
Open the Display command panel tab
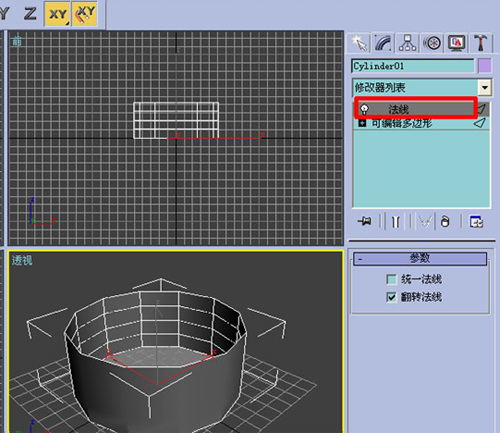click(457, 43)
